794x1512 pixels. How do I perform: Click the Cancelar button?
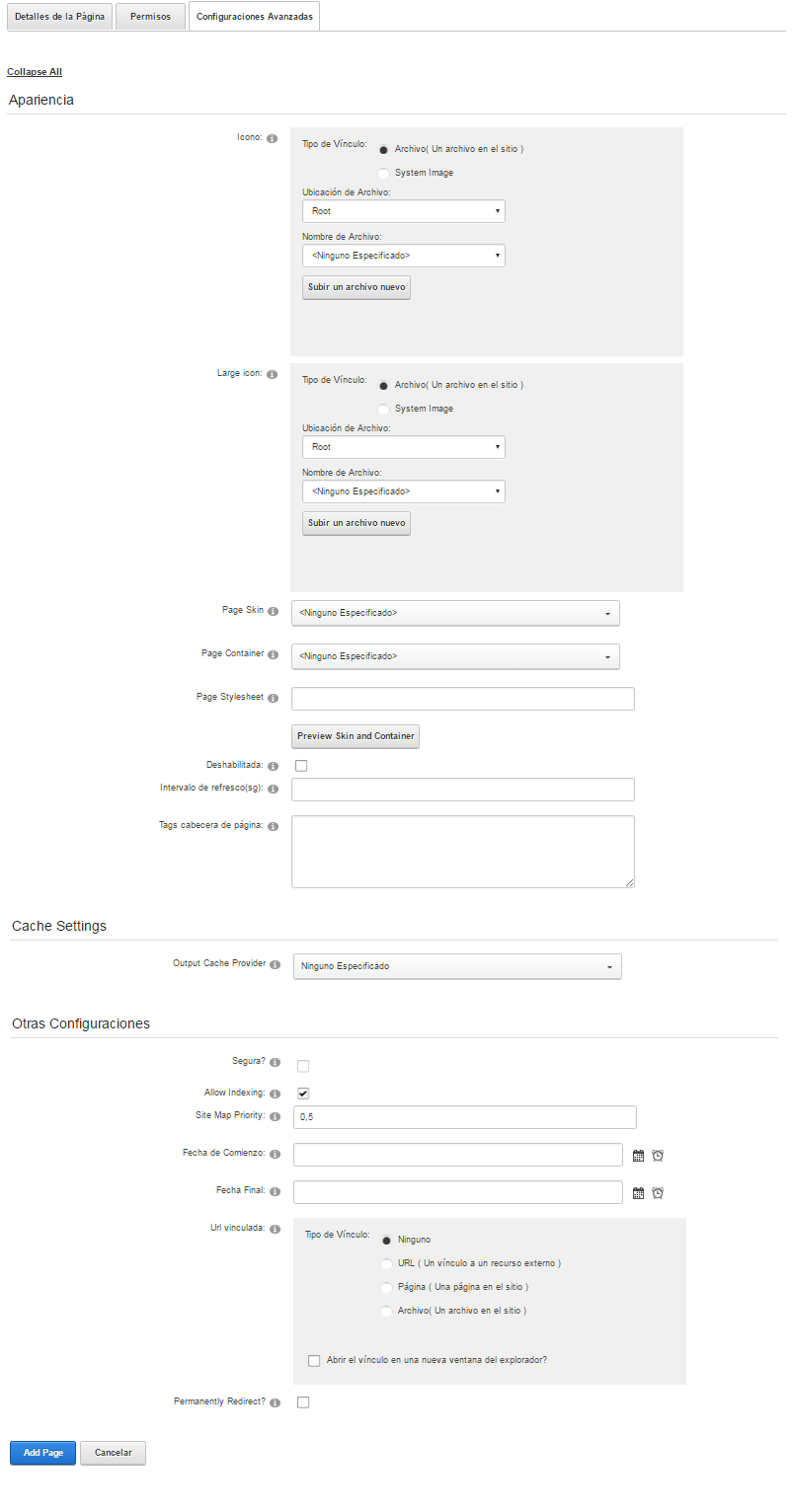click(114, 1453)
